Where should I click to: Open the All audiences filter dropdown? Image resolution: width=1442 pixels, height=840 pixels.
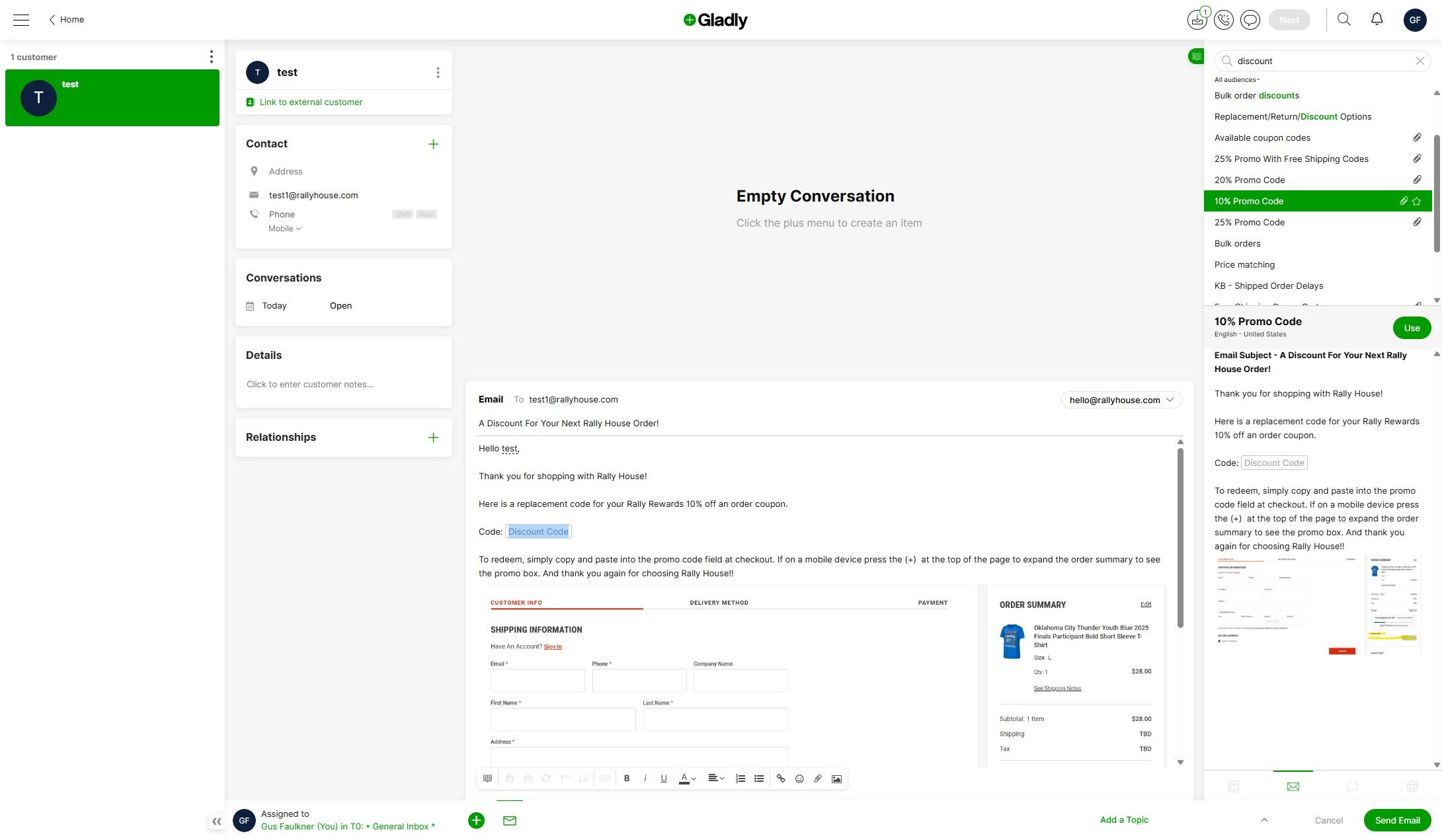click(1237, 80)
